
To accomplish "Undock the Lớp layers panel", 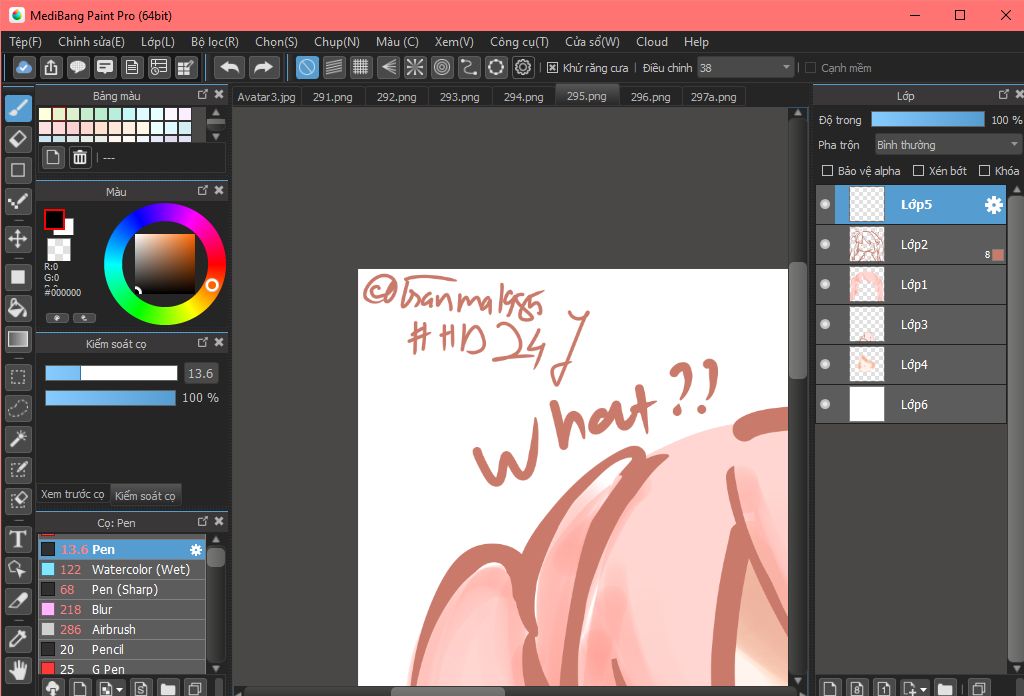I will click(1004, 95).
